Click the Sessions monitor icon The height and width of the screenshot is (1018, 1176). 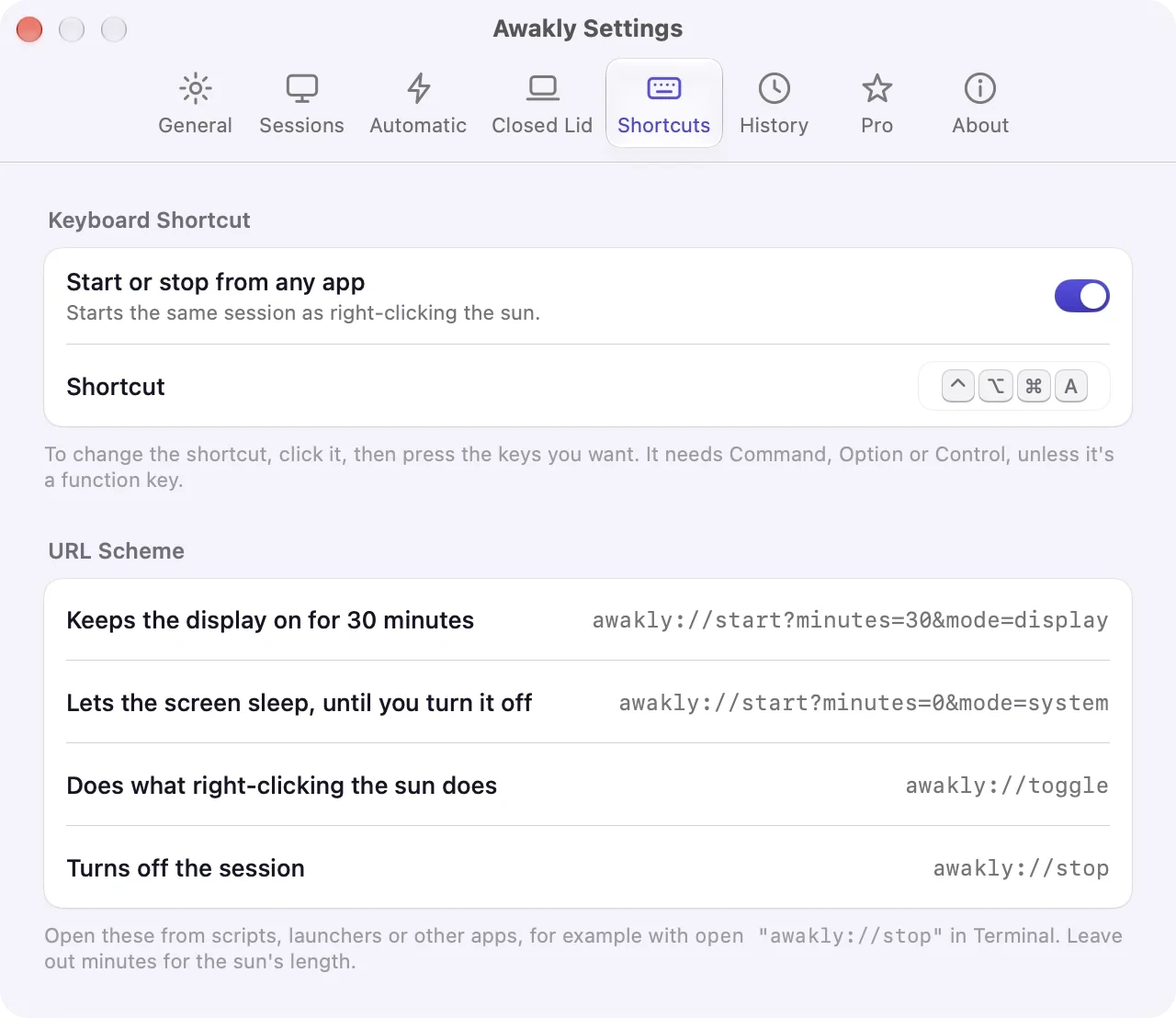pos(301,88)
